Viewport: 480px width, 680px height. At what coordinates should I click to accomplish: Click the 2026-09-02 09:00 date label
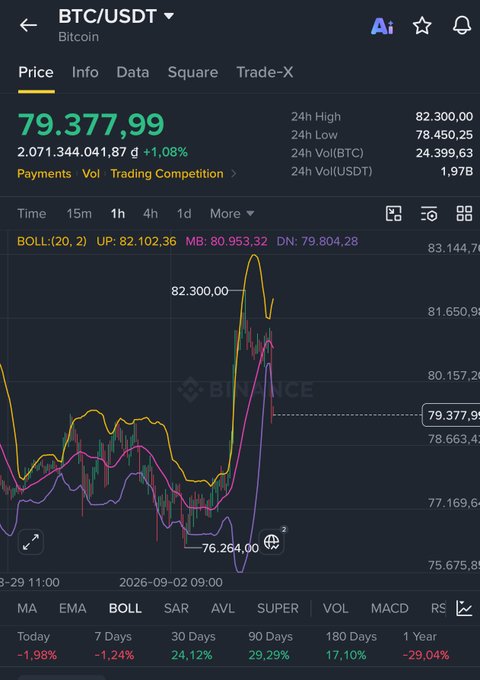point(171,582)
